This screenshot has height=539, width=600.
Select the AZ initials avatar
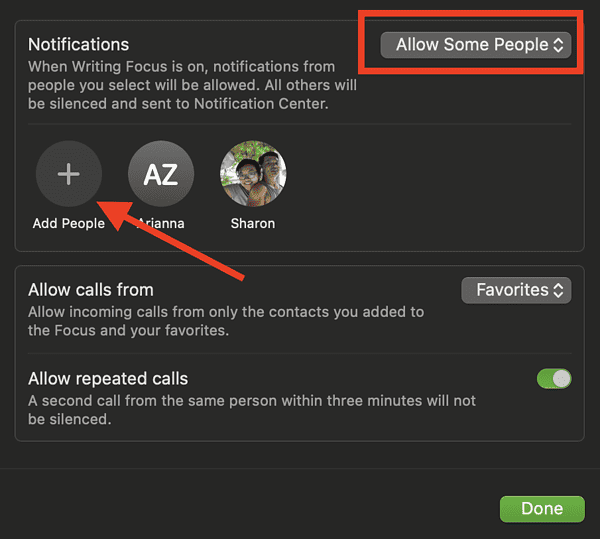coord(161,174)
